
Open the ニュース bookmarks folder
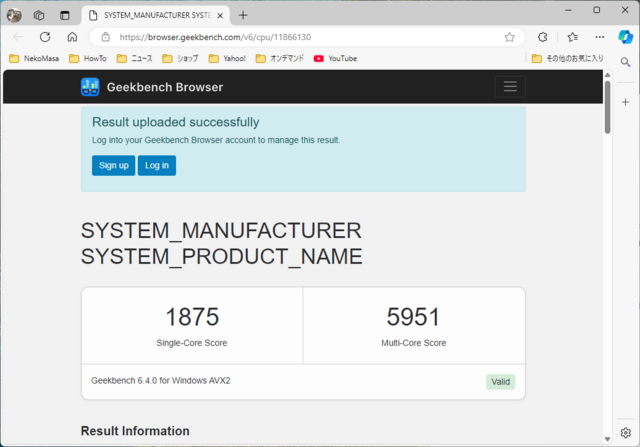click(x=134, y=58)
